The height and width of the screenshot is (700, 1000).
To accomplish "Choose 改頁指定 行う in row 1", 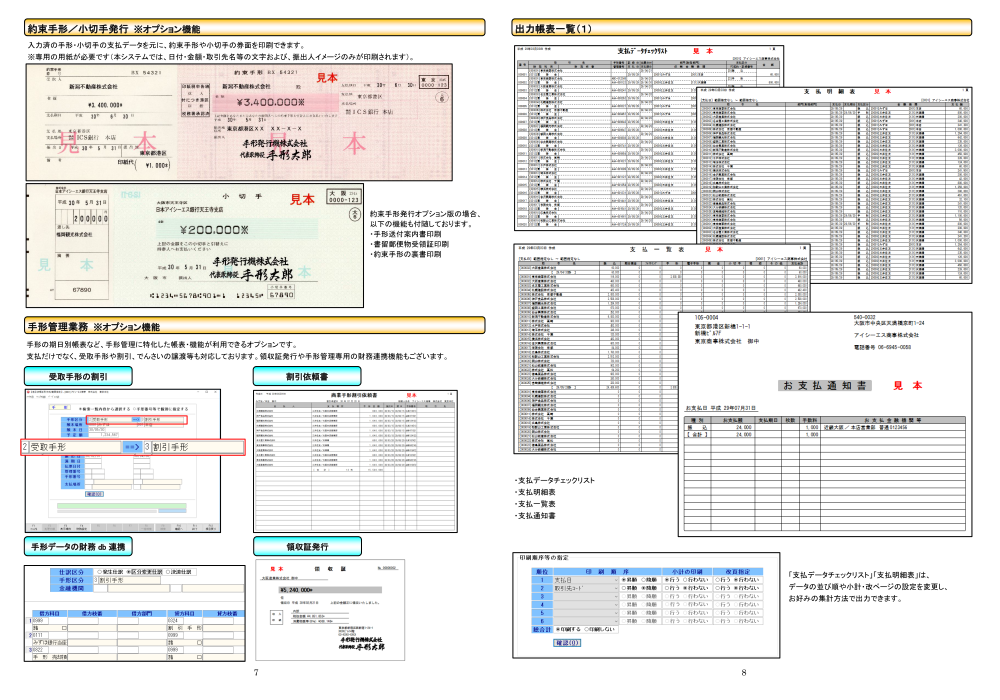I will pos(723,580).
